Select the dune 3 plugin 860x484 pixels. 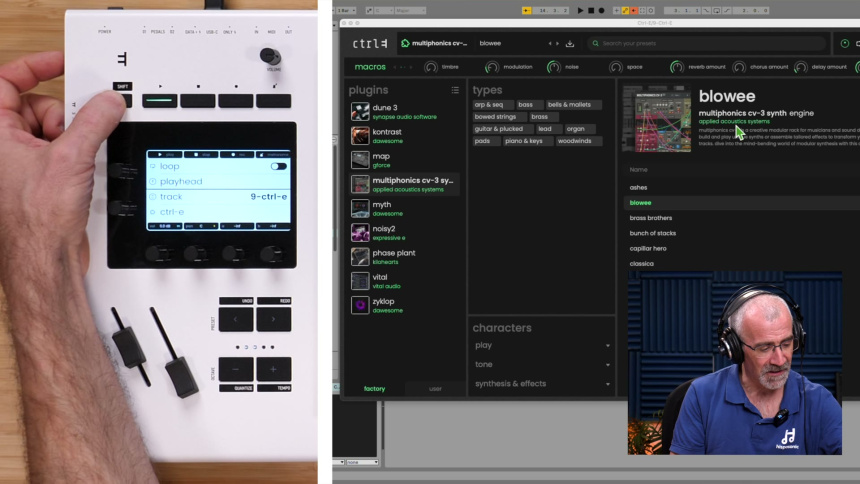click(405, 111)
